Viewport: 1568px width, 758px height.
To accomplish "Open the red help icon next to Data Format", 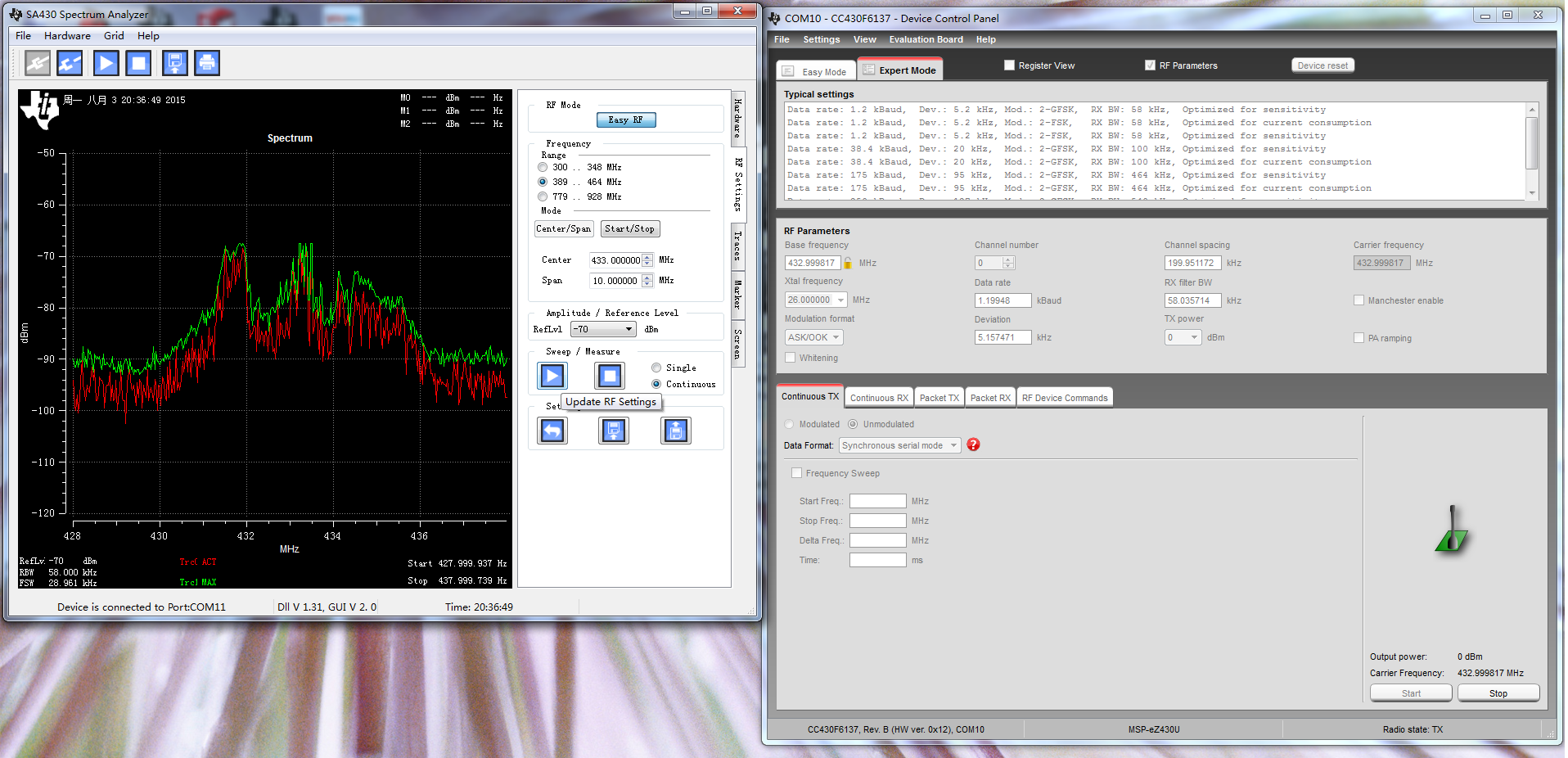I will click(x=973, y=444).
